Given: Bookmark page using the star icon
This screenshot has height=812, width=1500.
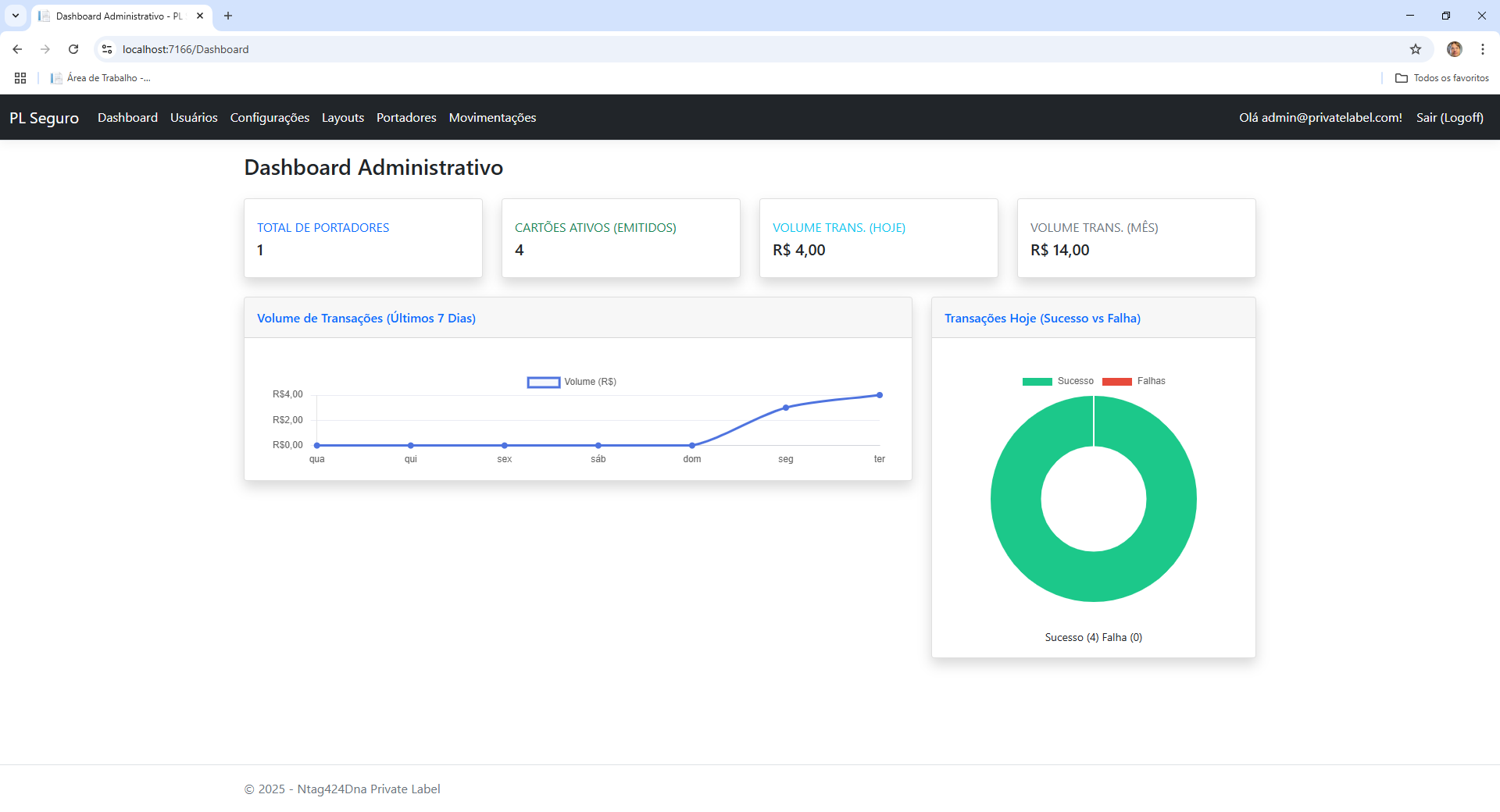Looking at the screenshot, I should point(1415,49).
